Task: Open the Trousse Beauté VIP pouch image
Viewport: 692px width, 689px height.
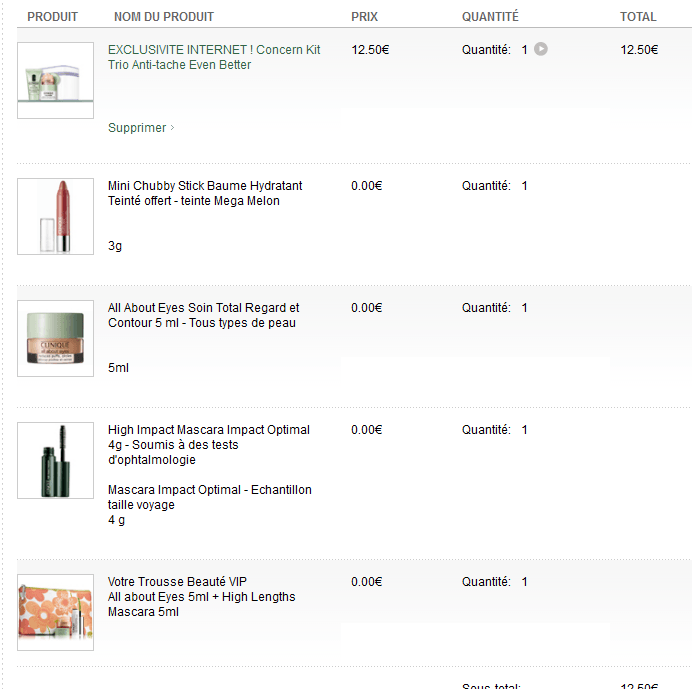Action: pyautogui.click(x=55, y=612)
